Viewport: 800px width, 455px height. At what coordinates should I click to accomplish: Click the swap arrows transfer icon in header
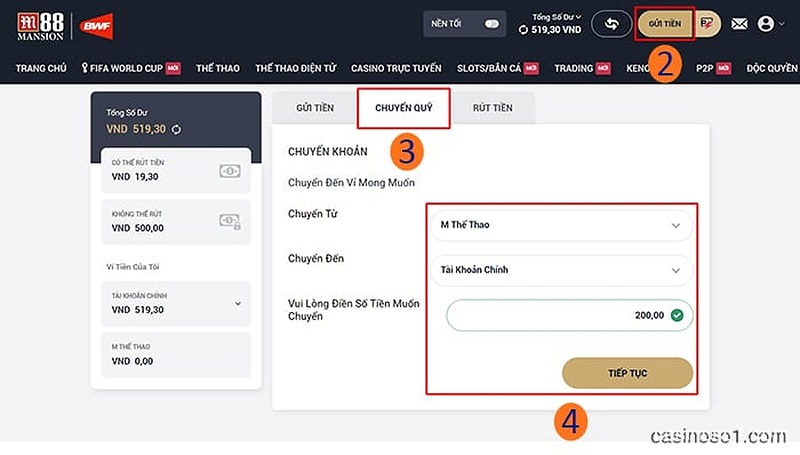coord(611,23)
